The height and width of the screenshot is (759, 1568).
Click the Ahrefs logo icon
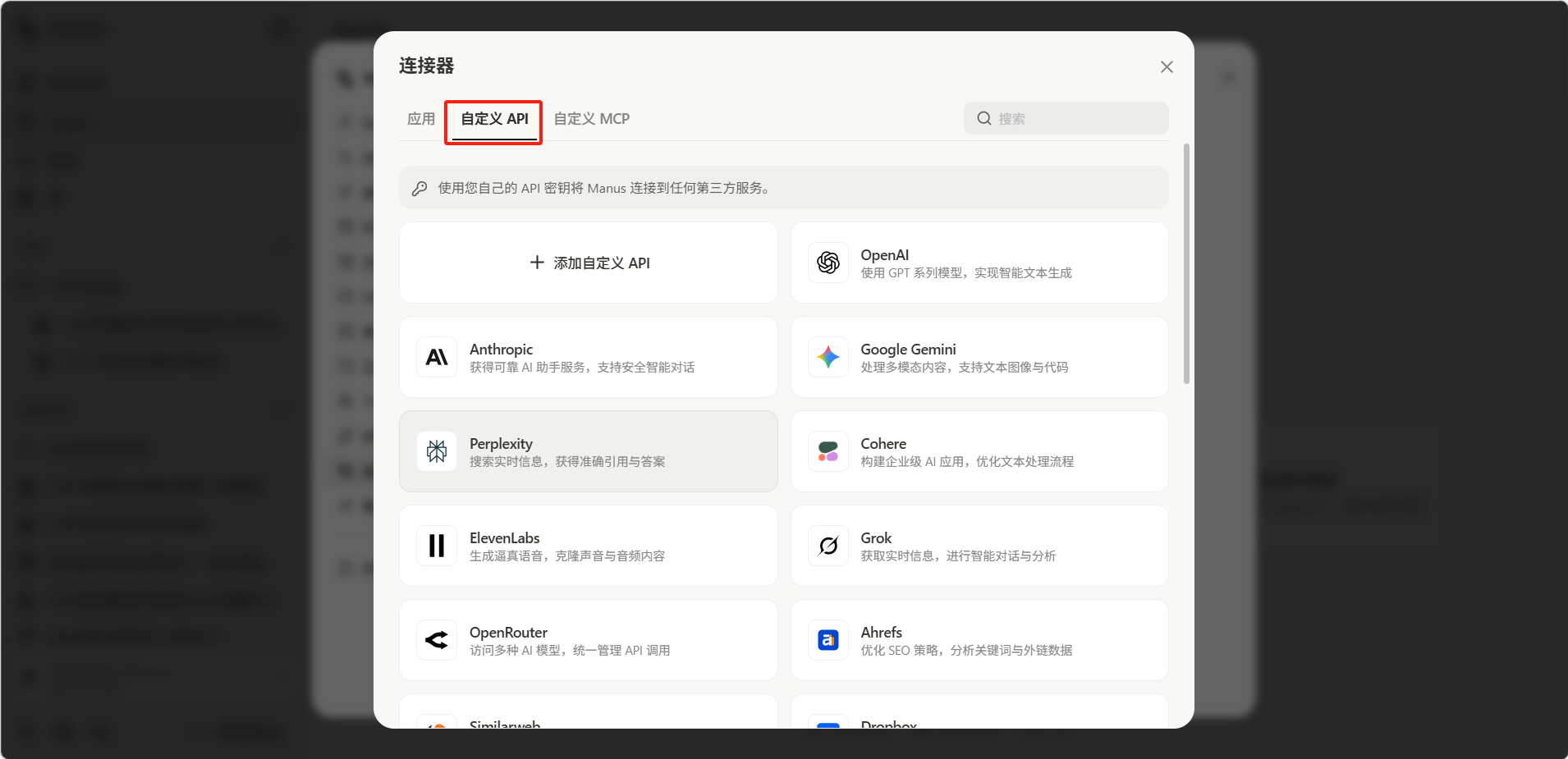point(828,640)
